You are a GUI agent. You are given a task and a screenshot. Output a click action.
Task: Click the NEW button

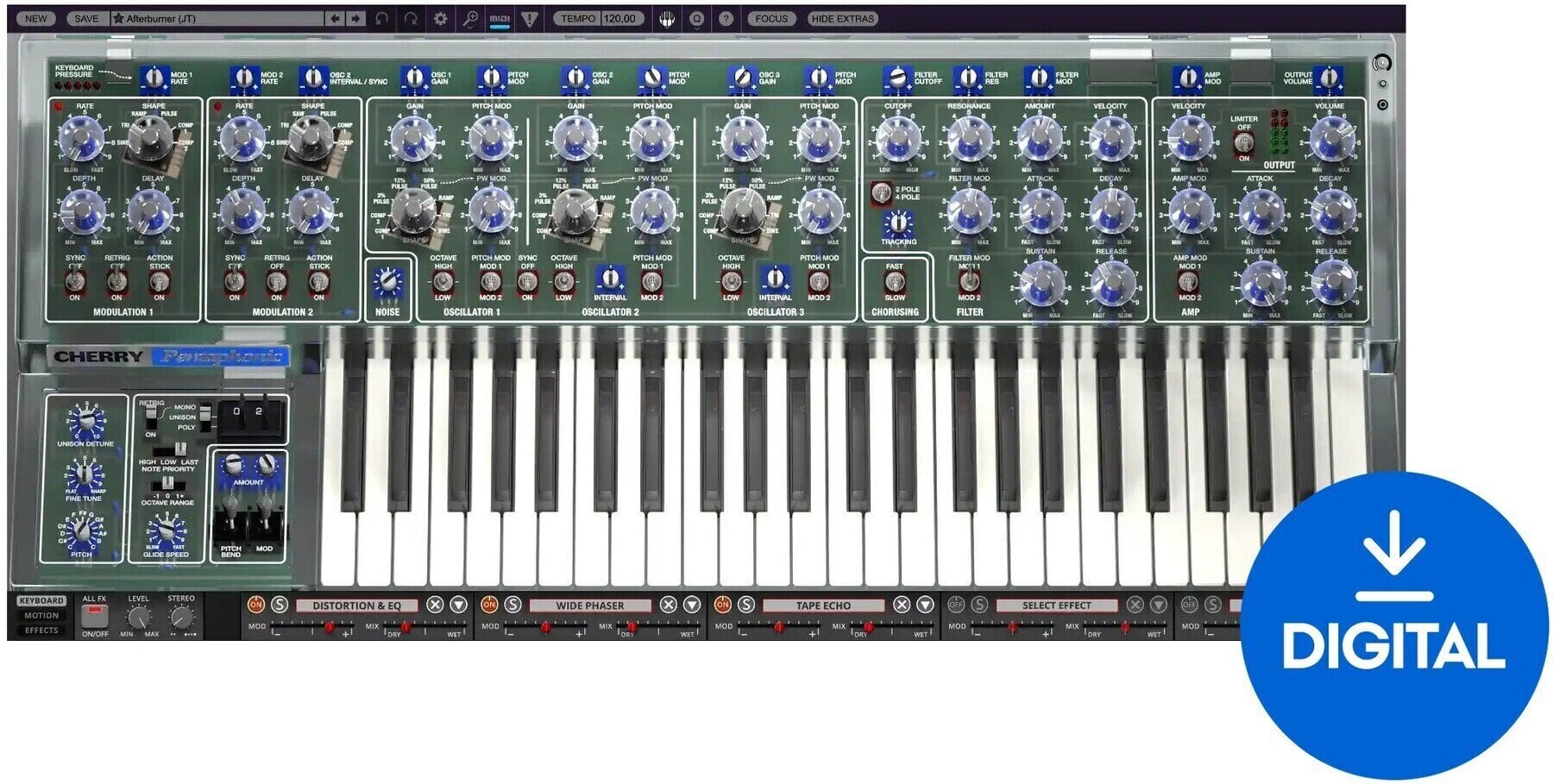36,18
